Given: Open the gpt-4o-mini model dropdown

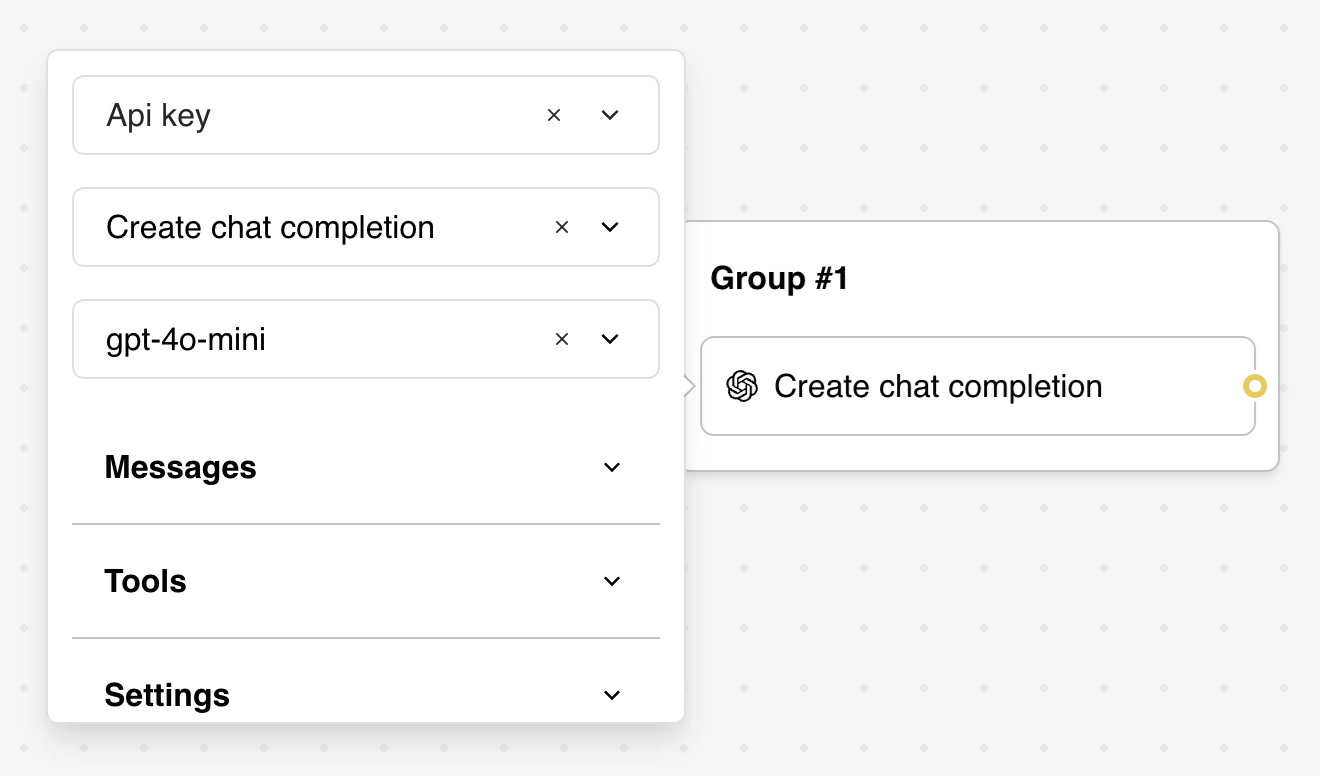Looking at the screenshot, I should pyautogui.click(x=610, y=339).
